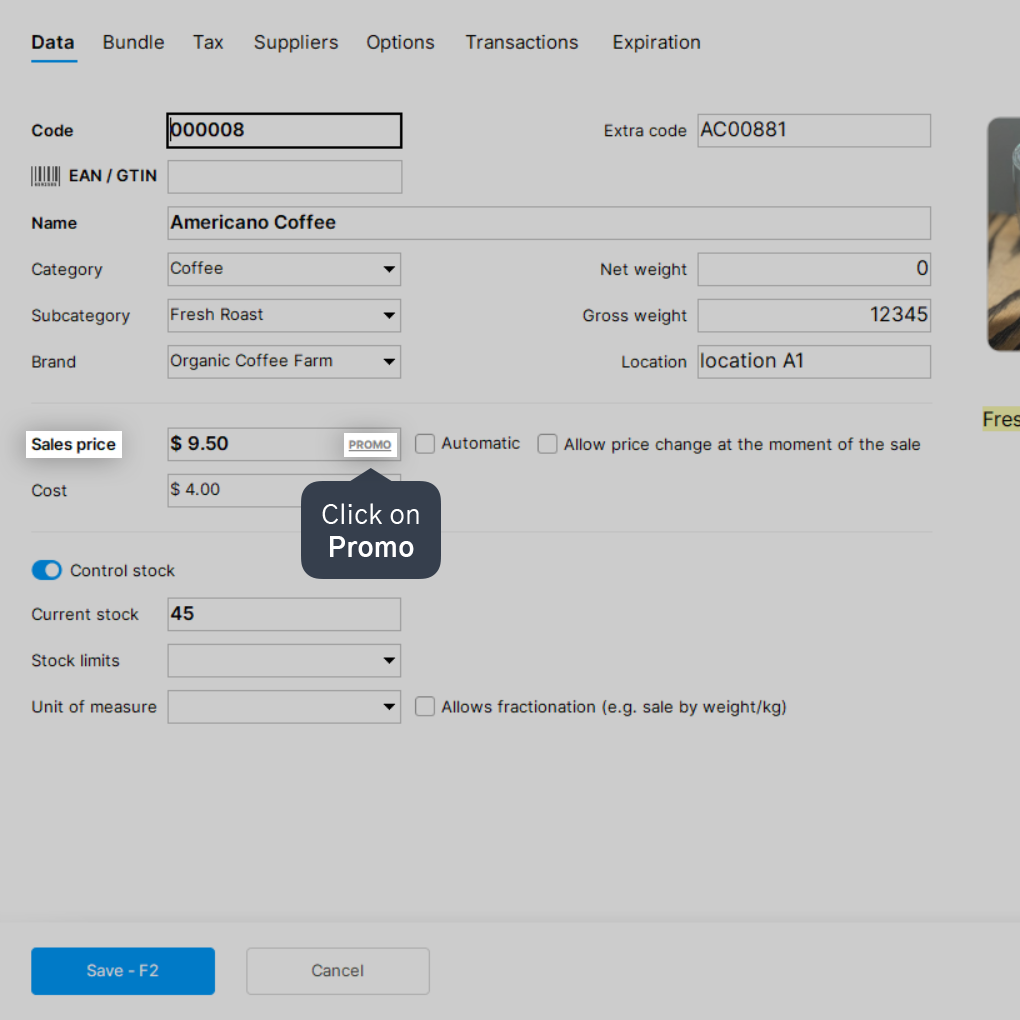Click the Save - F2 button
The image size is (1020, 1020).
[123, 971]
